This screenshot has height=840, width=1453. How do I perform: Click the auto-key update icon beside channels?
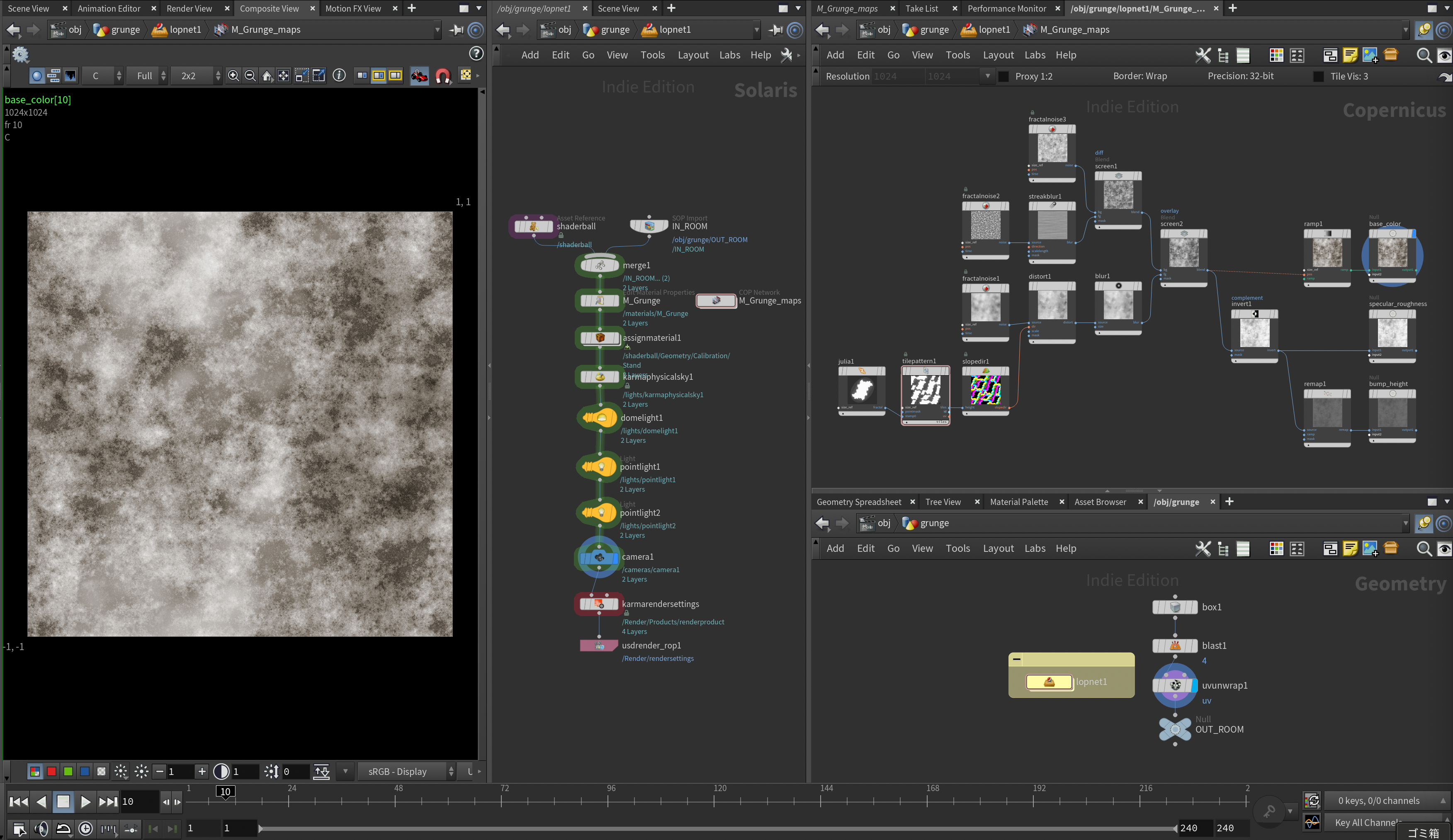(1312, 800)
